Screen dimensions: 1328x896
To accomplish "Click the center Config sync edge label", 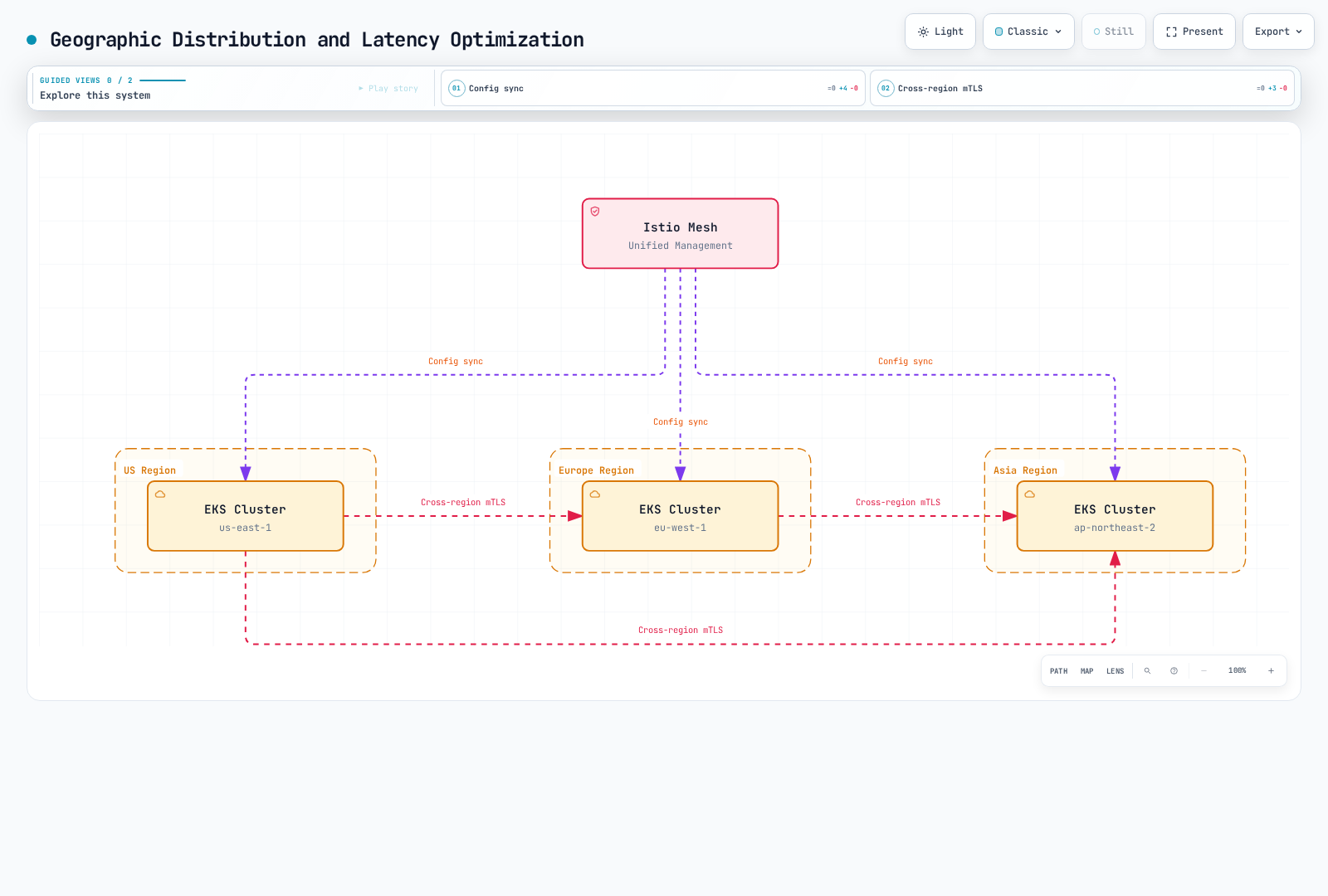I will coord(681,422).
